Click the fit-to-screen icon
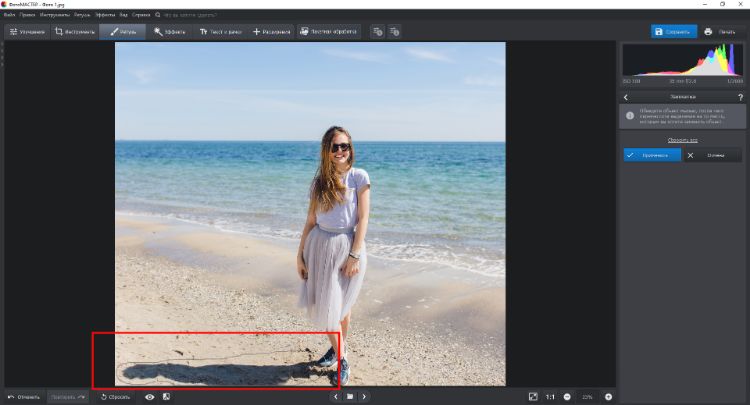Image resolution: width=750 pixels, height=405 pixels. pyautogui.click(x=533, y=397)
